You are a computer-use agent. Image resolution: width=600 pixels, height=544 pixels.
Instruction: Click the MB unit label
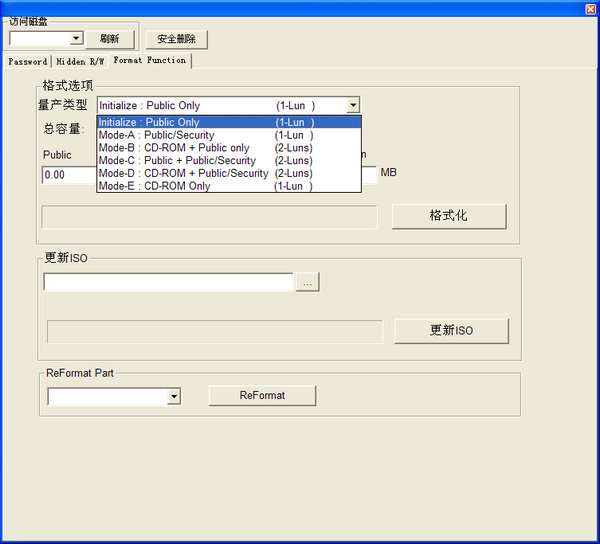pyautogui.click(x=388, y=173)
